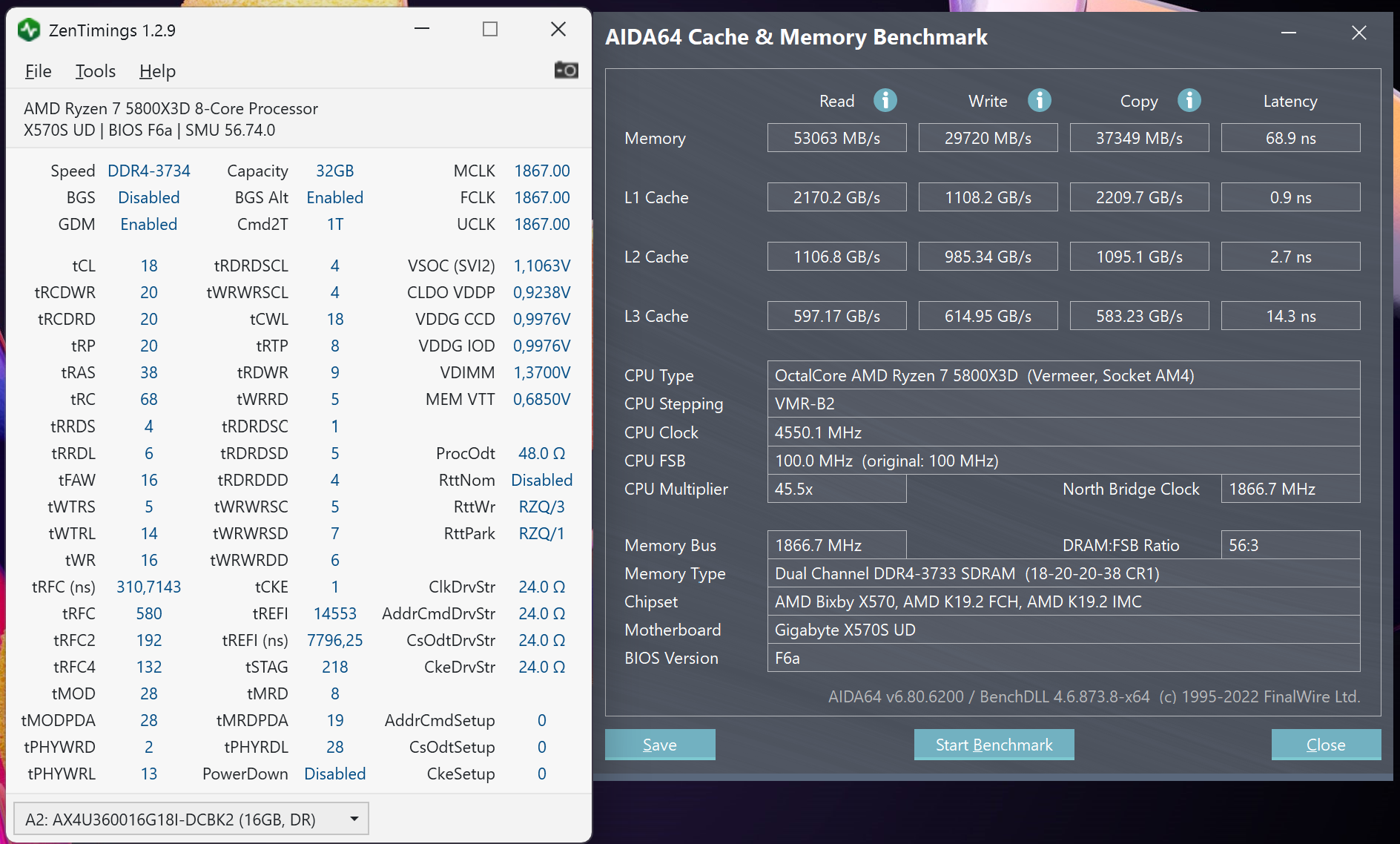Click the ZenTimings app logo icon
Screen dimensions: 1400x844
(29, 30)
